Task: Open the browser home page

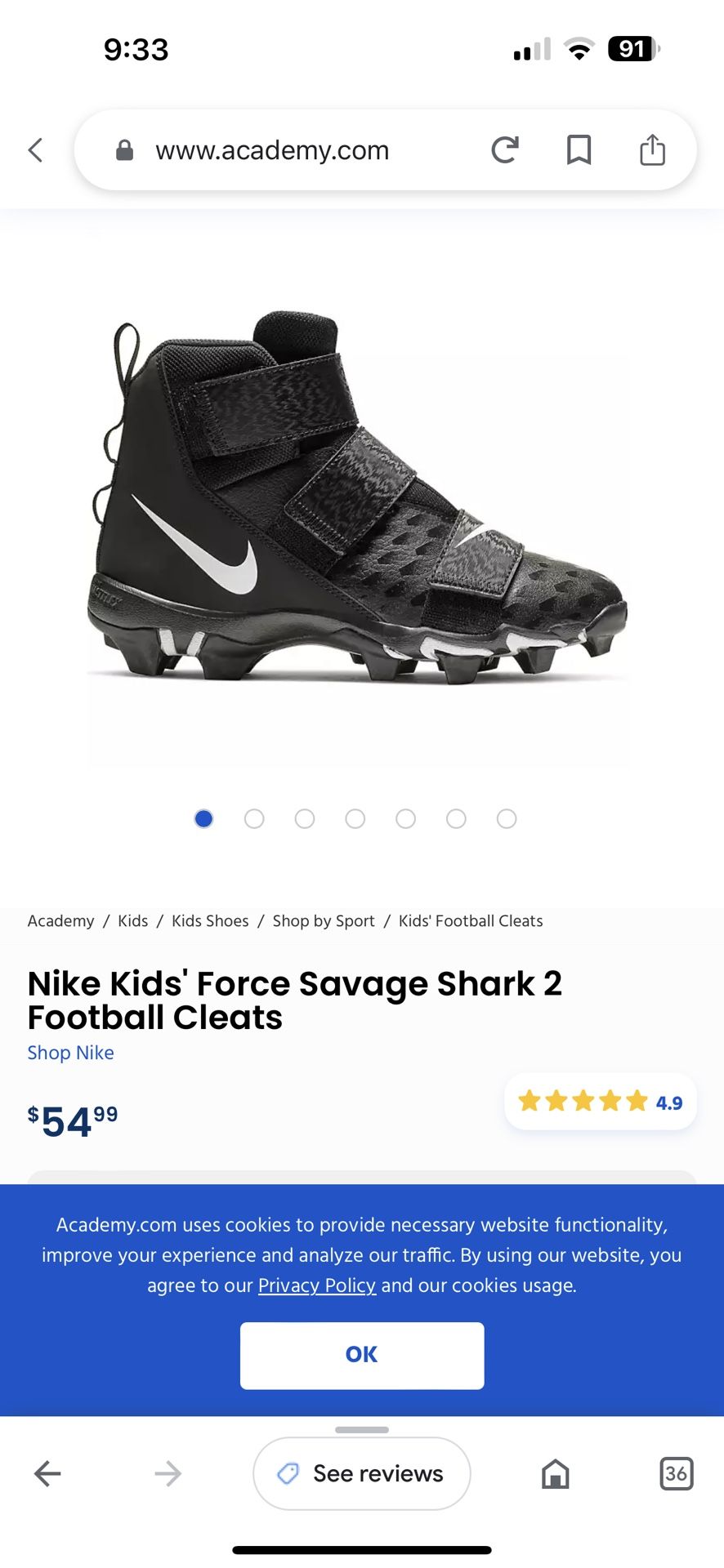Action: click(x=556, y=1473)
